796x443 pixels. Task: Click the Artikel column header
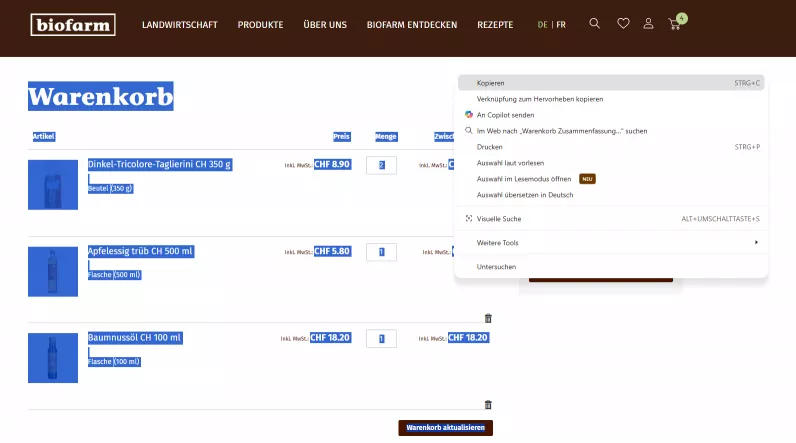click(x=44, y=136)
